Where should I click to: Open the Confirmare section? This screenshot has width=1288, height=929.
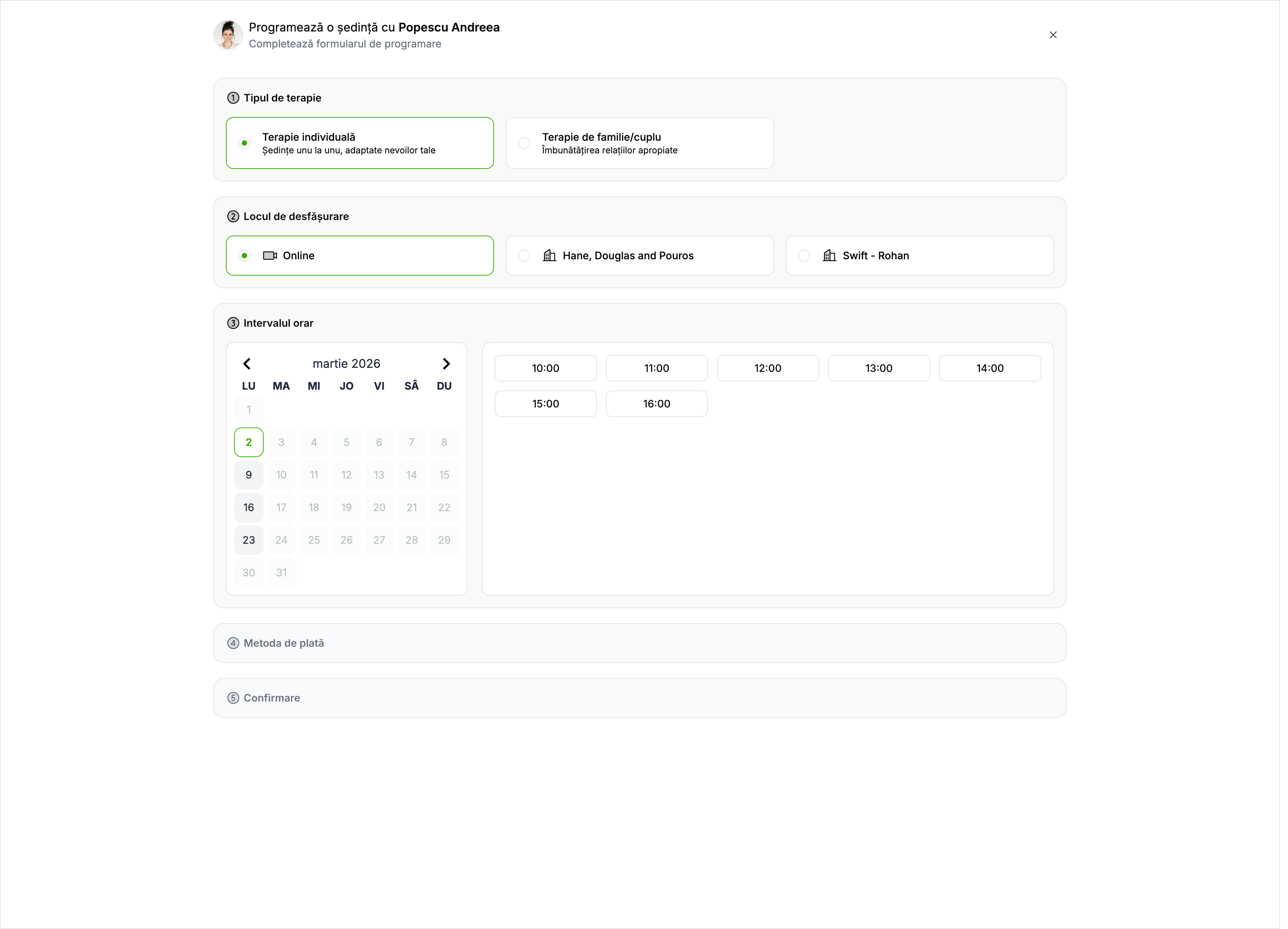coord(640,697)
